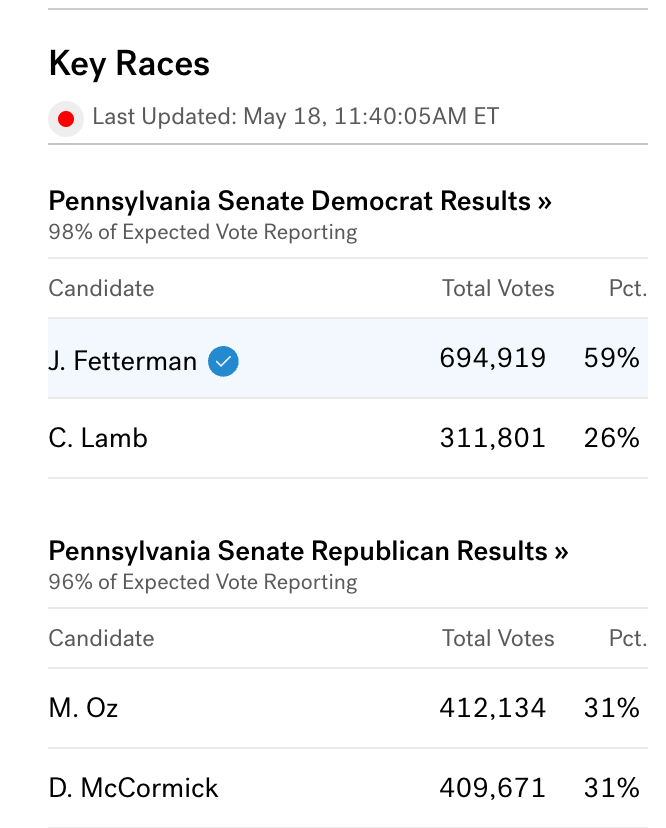Click the Last Updated timestamp text
Screen dimensions: 666x828
tap(296, 117)
